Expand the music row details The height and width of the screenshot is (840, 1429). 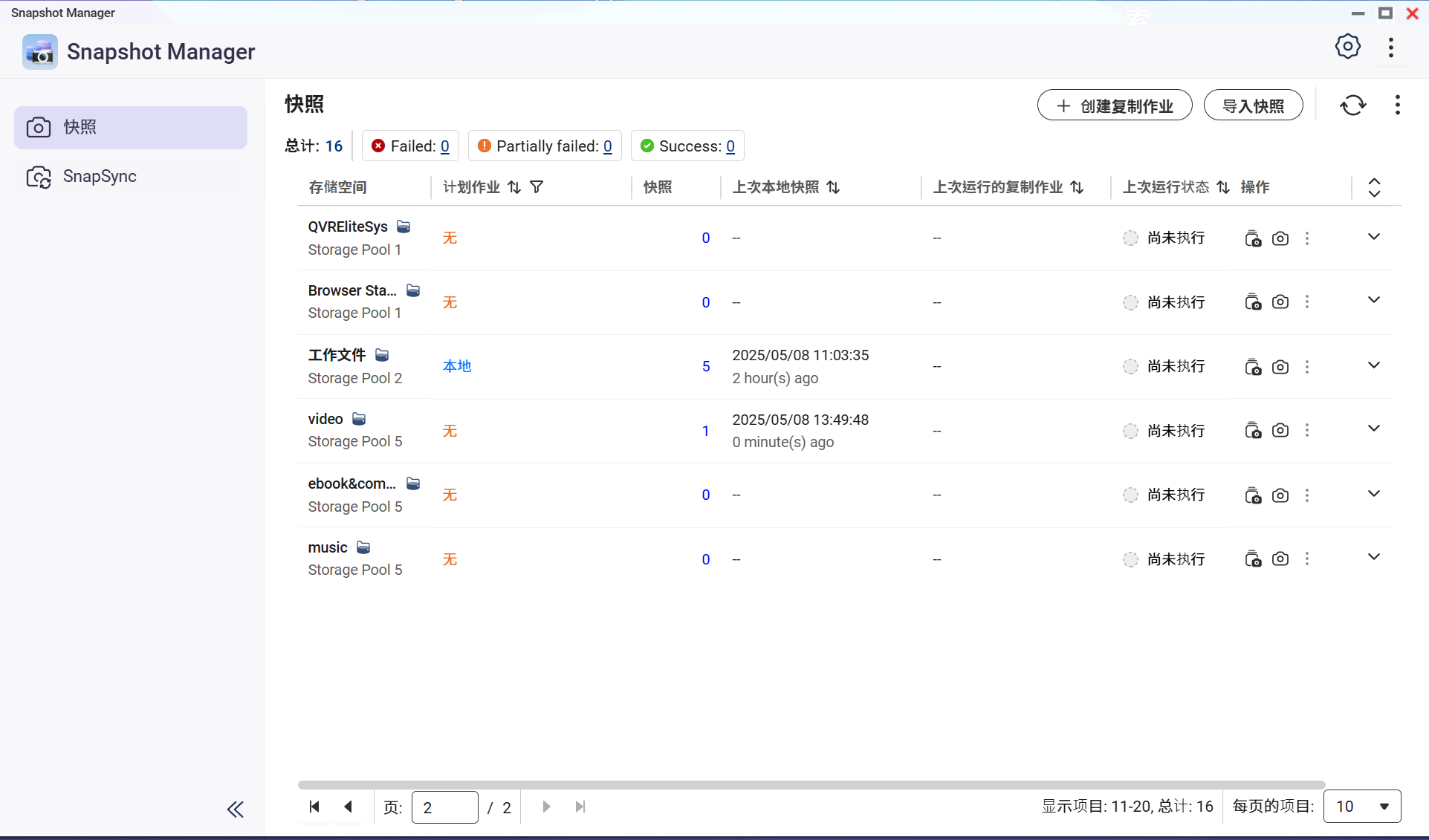click(1374, 557)
